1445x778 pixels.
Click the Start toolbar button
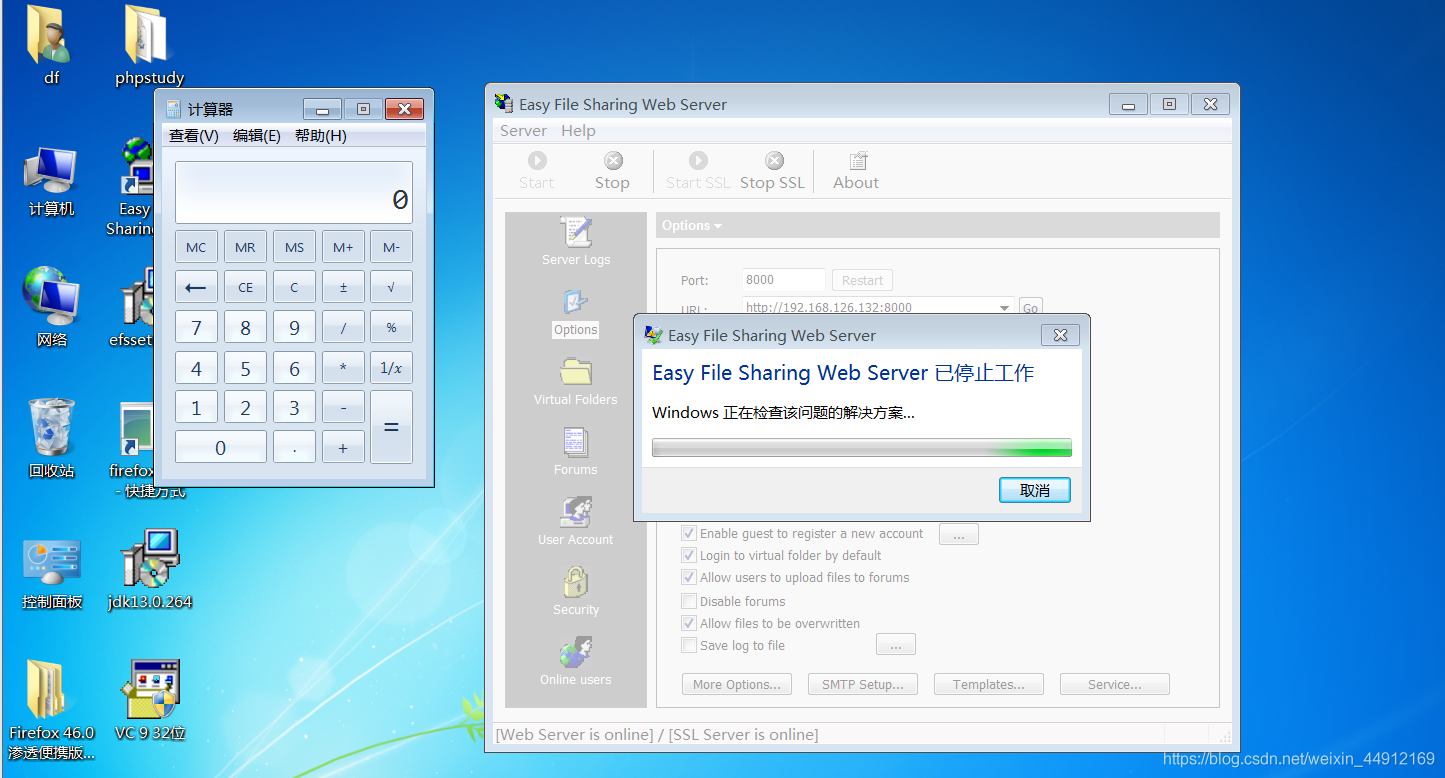click(x=537, y=170)
